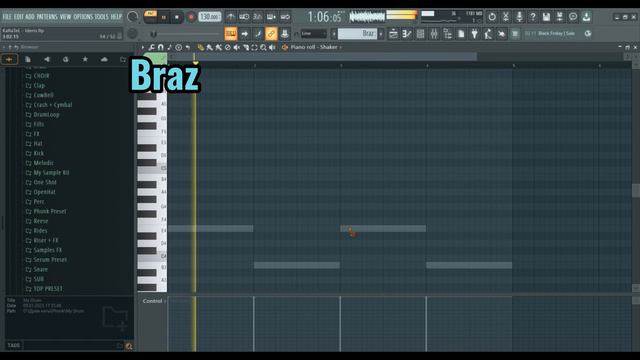
Task: Select the Draw pencil tool in piano roll
Action: [x=200, y=47]
